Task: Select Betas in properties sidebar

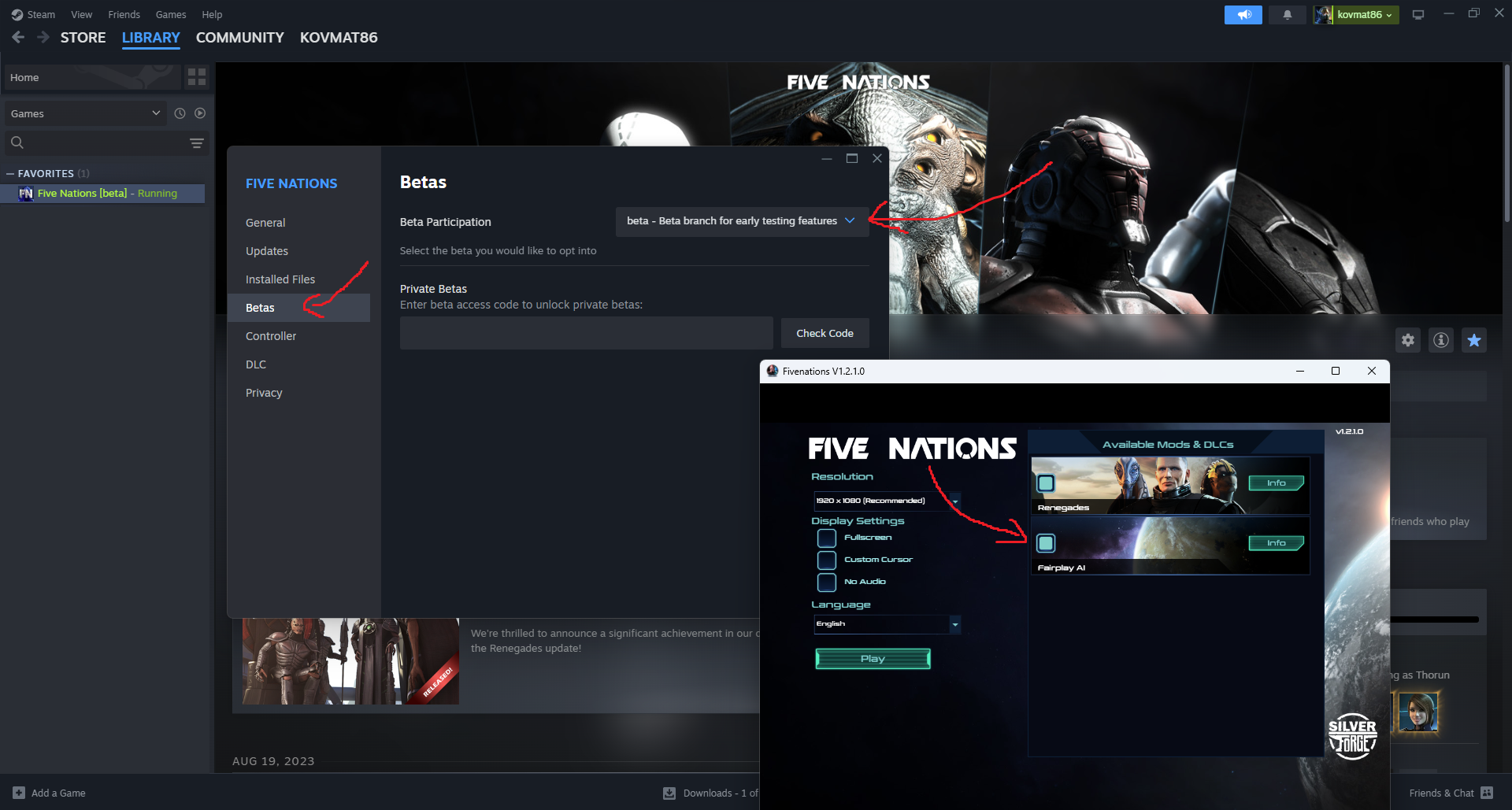Action: [298, 308]
